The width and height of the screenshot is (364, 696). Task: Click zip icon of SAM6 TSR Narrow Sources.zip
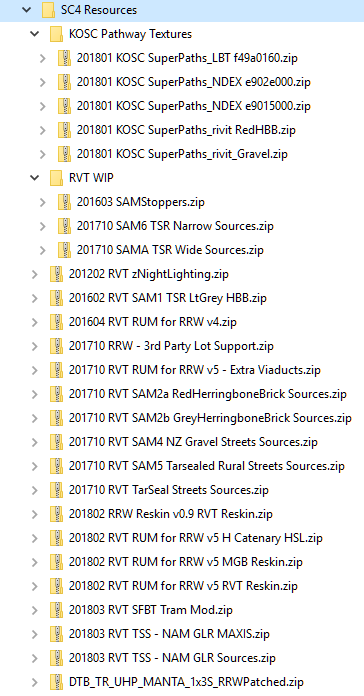[65, 226]
